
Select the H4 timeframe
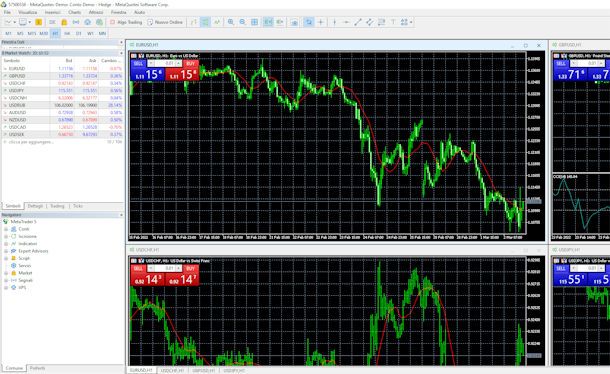point(67,33)
